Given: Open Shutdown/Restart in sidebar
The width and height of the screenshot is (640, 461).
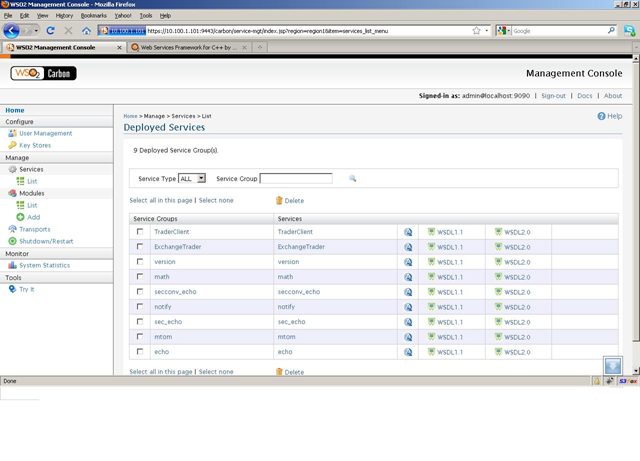Looking at the screenshot, I should click(46, 241).
